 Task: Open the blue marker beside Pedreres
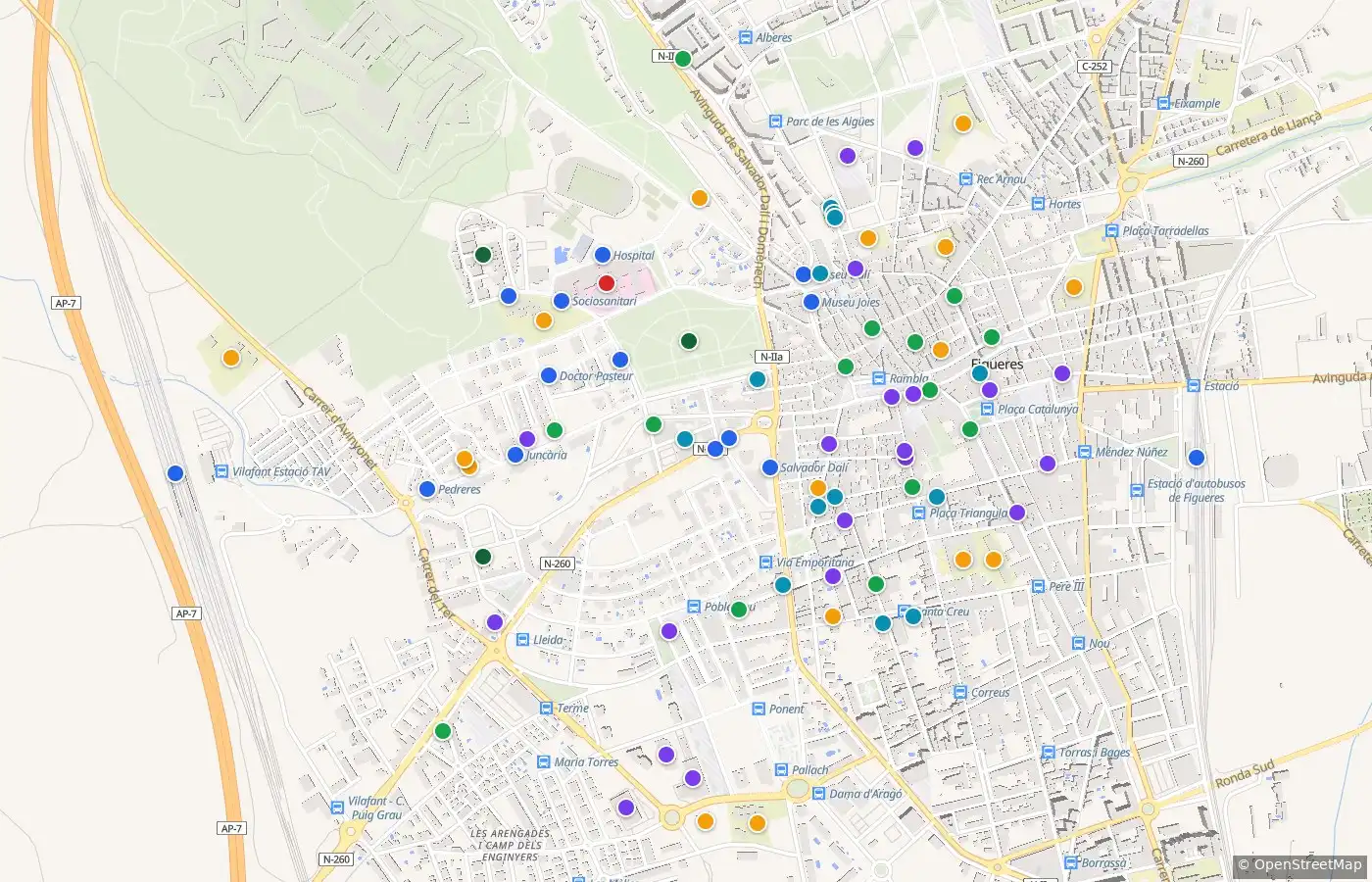click(427, 489)
